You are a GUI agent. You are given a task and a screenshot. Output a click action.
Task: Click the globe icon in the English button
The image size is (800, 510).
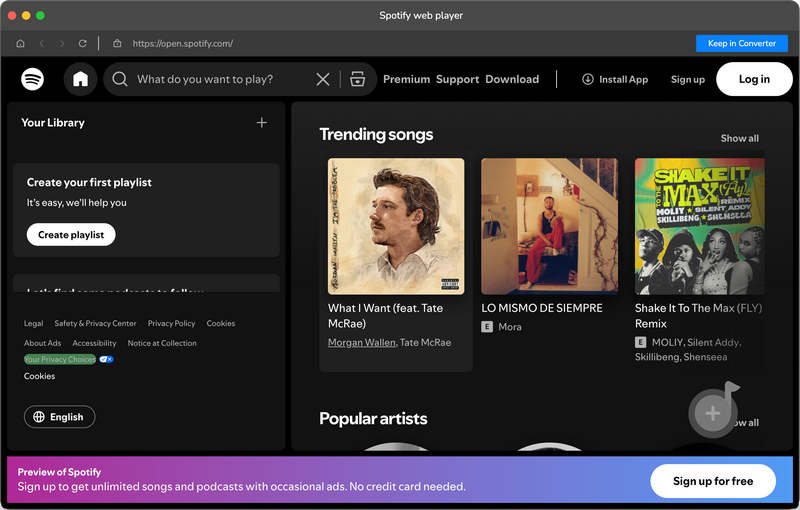point(39,417)
